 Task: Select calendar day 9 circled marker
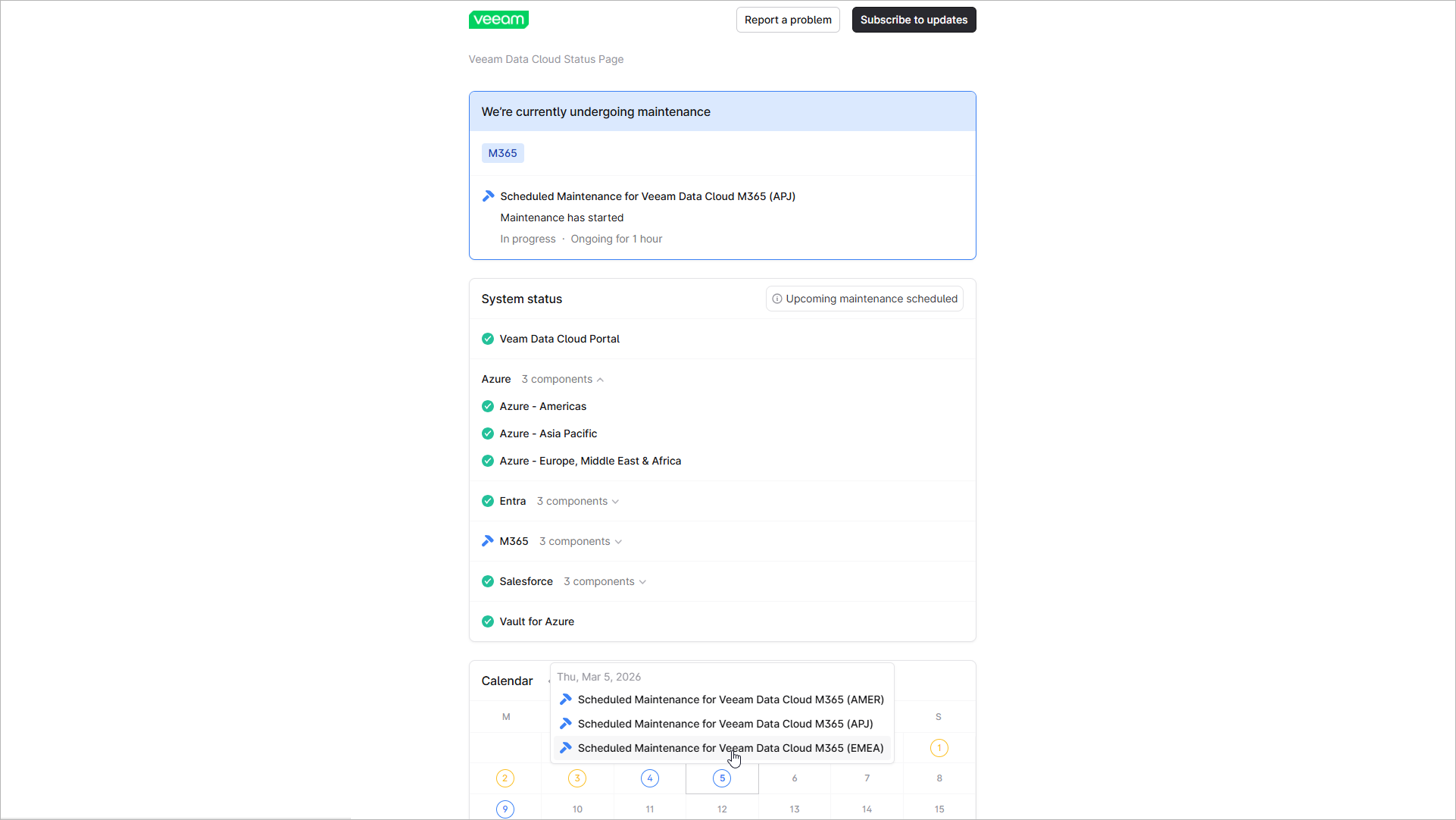[x=505, y=809]
